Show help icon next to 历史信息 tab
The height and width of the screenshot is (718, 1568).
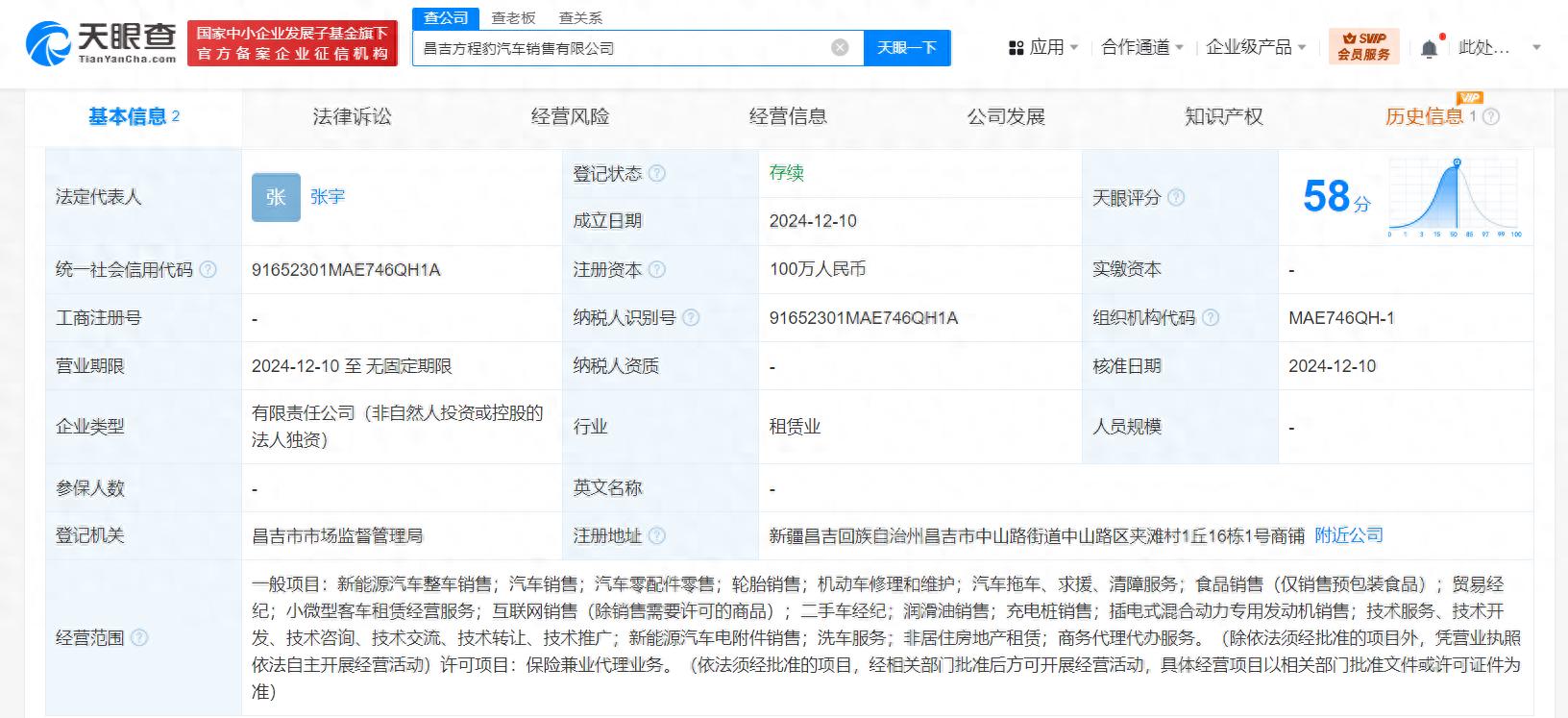pyautogui.click(x=1491, y=116)
